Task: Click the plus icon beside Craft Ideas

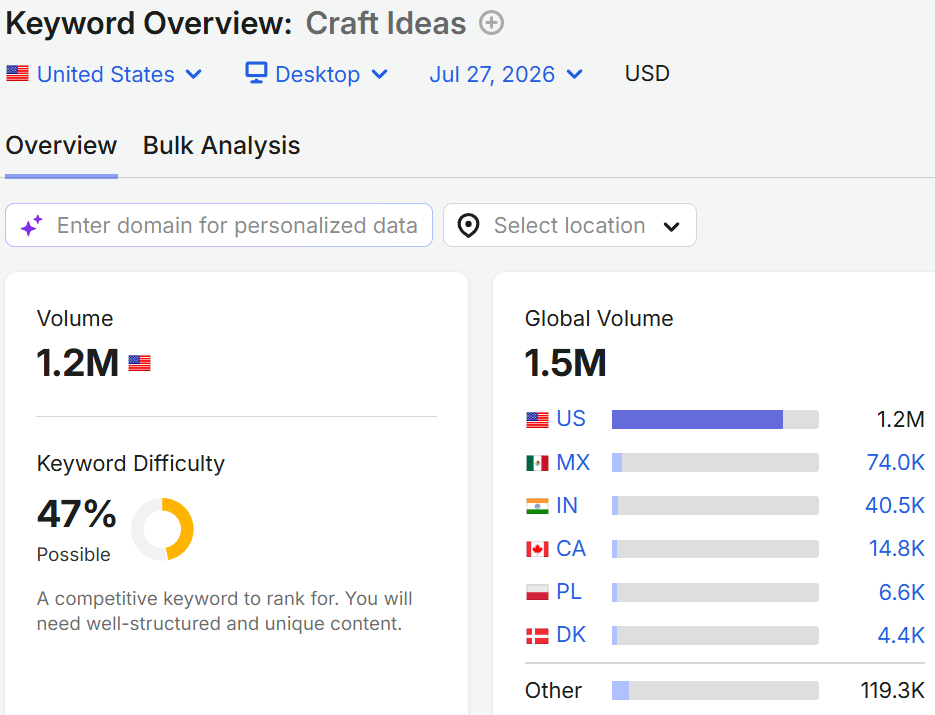Action: [491, 23]
